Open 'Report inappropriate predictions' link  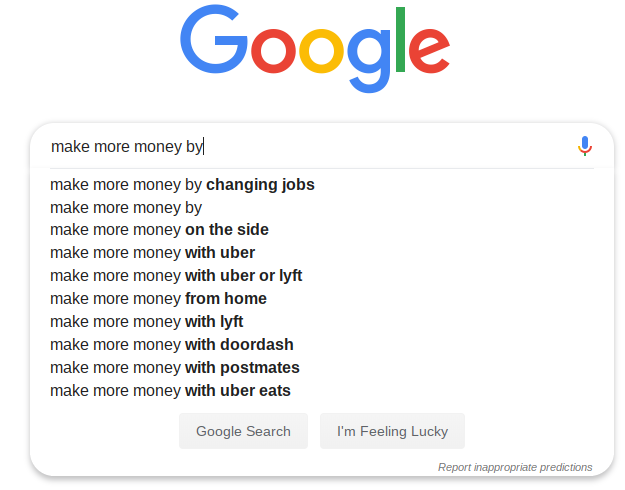pyautogui.click(x=515, y=467)
